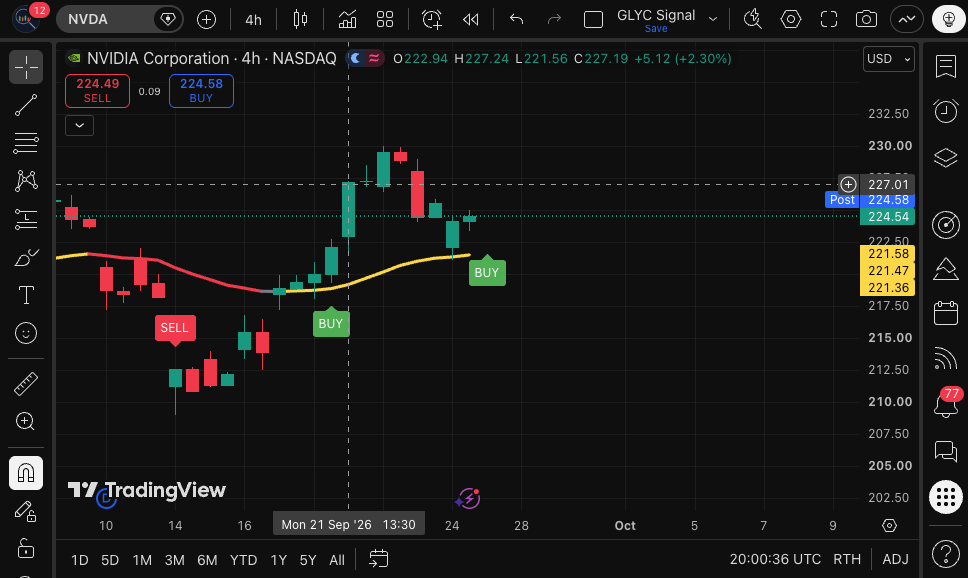The height and width of the screenshot is (578, 968).
Task: Click the Save link under layout name
Action: (x=656, y=28)
